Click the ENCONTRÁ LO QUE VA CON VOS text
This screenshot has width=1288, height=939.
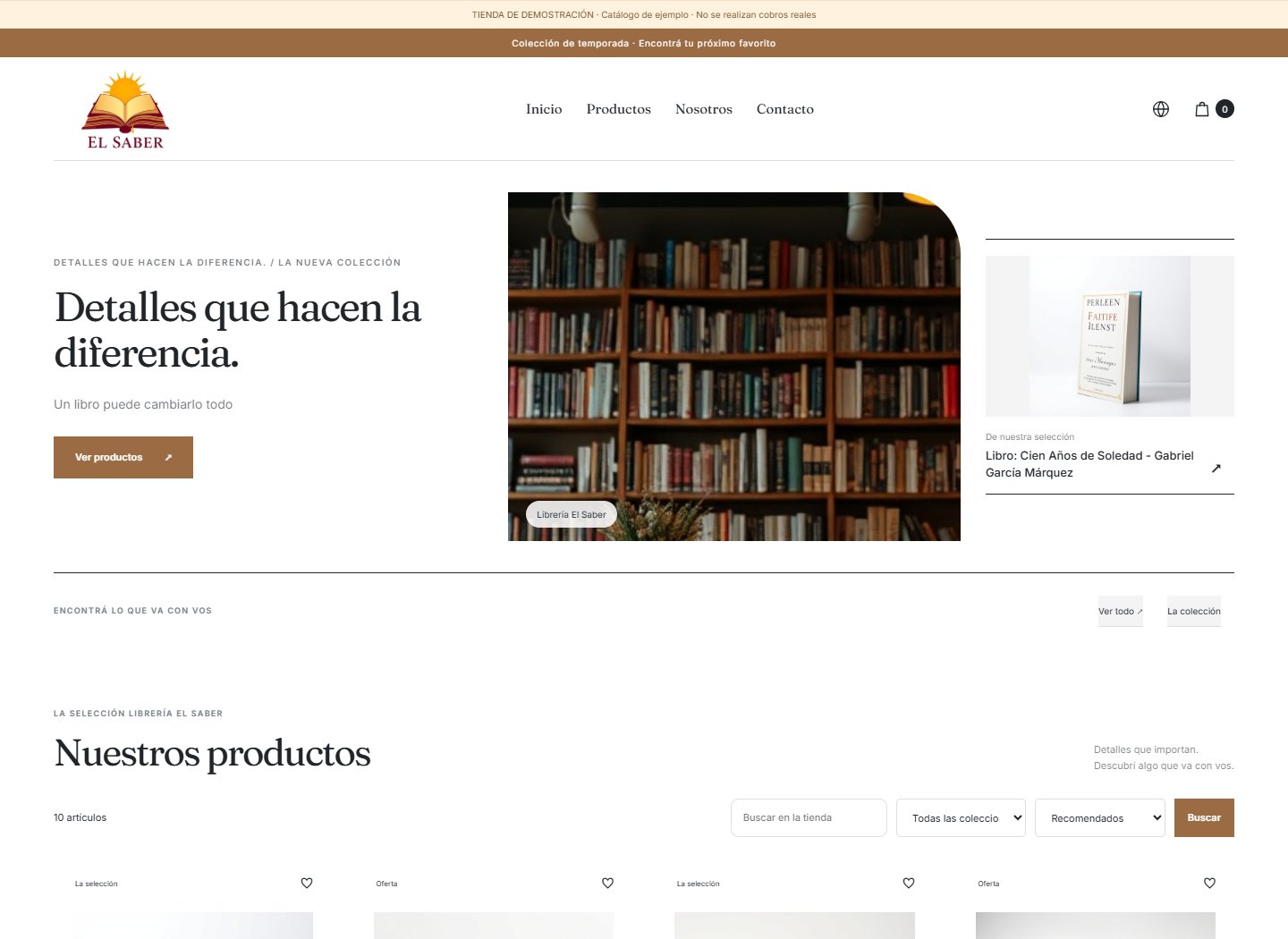click(x=132, y=611)
